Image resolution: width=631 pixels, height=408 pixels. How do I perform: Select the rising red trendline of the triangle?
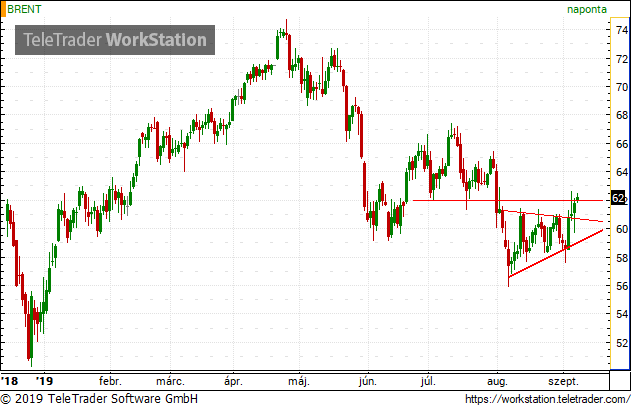pyautogui.click(x=556, y=253)
